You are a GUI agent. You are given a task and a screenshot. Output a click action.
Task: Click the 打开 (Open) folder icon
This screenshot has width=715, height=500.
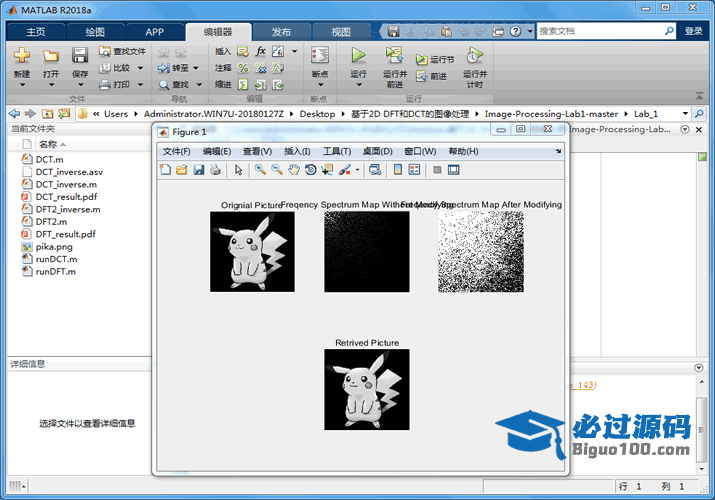coord(51,56)
